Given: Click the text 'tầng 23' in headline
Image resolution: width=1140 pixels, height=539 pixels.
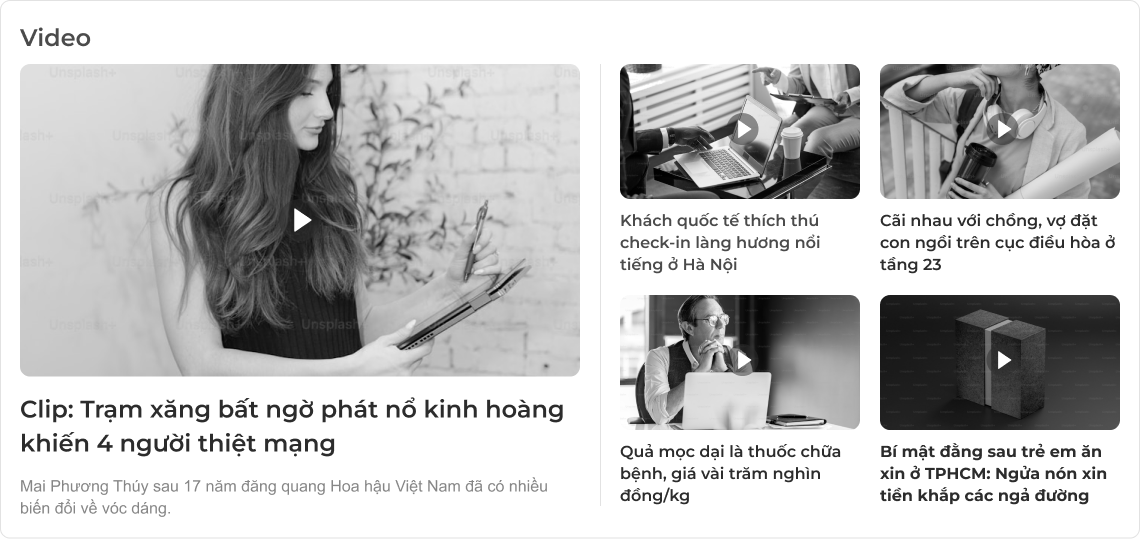Looking at the screenshot, I should (910, 265).
